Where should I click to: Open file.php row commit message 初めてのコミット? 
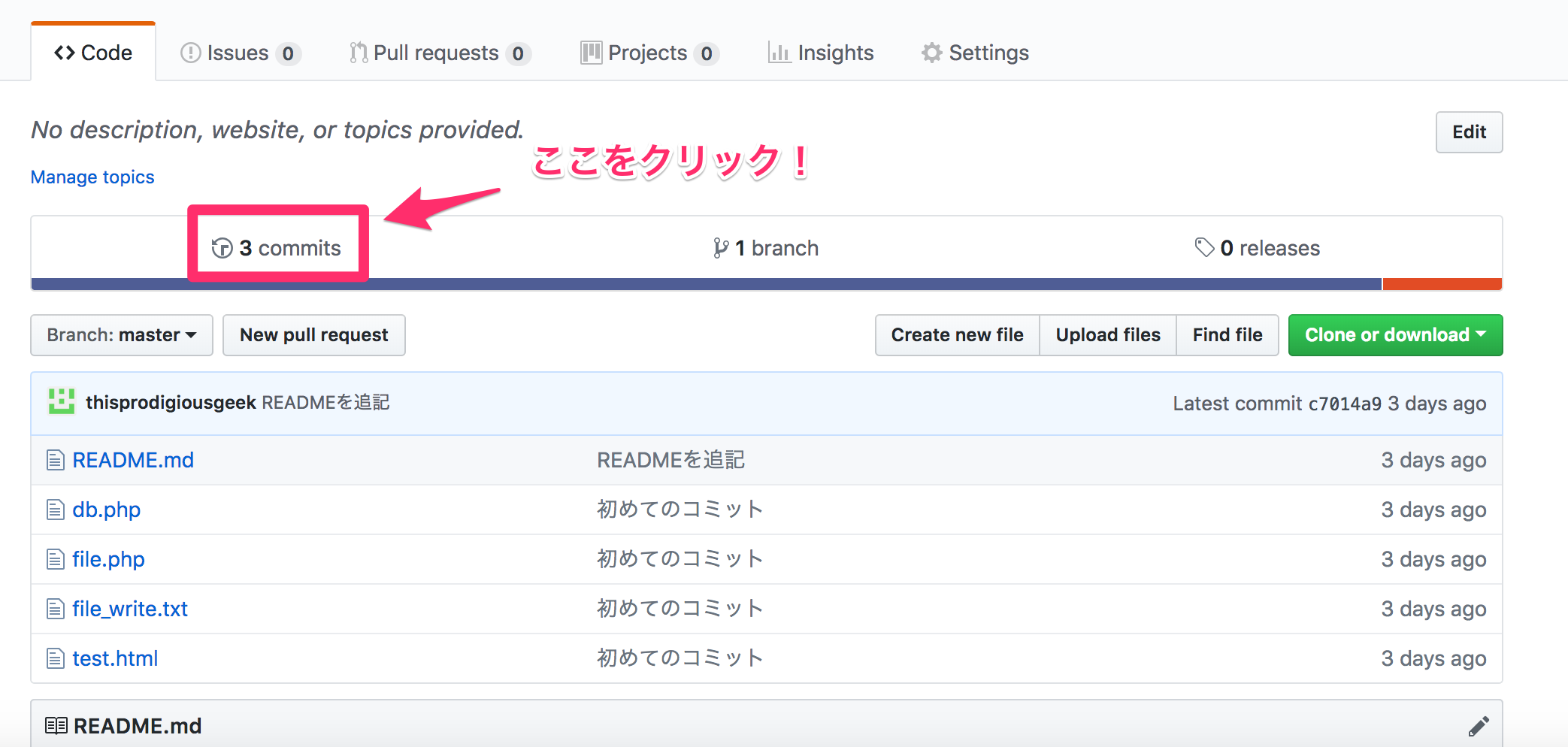point(680,559)
